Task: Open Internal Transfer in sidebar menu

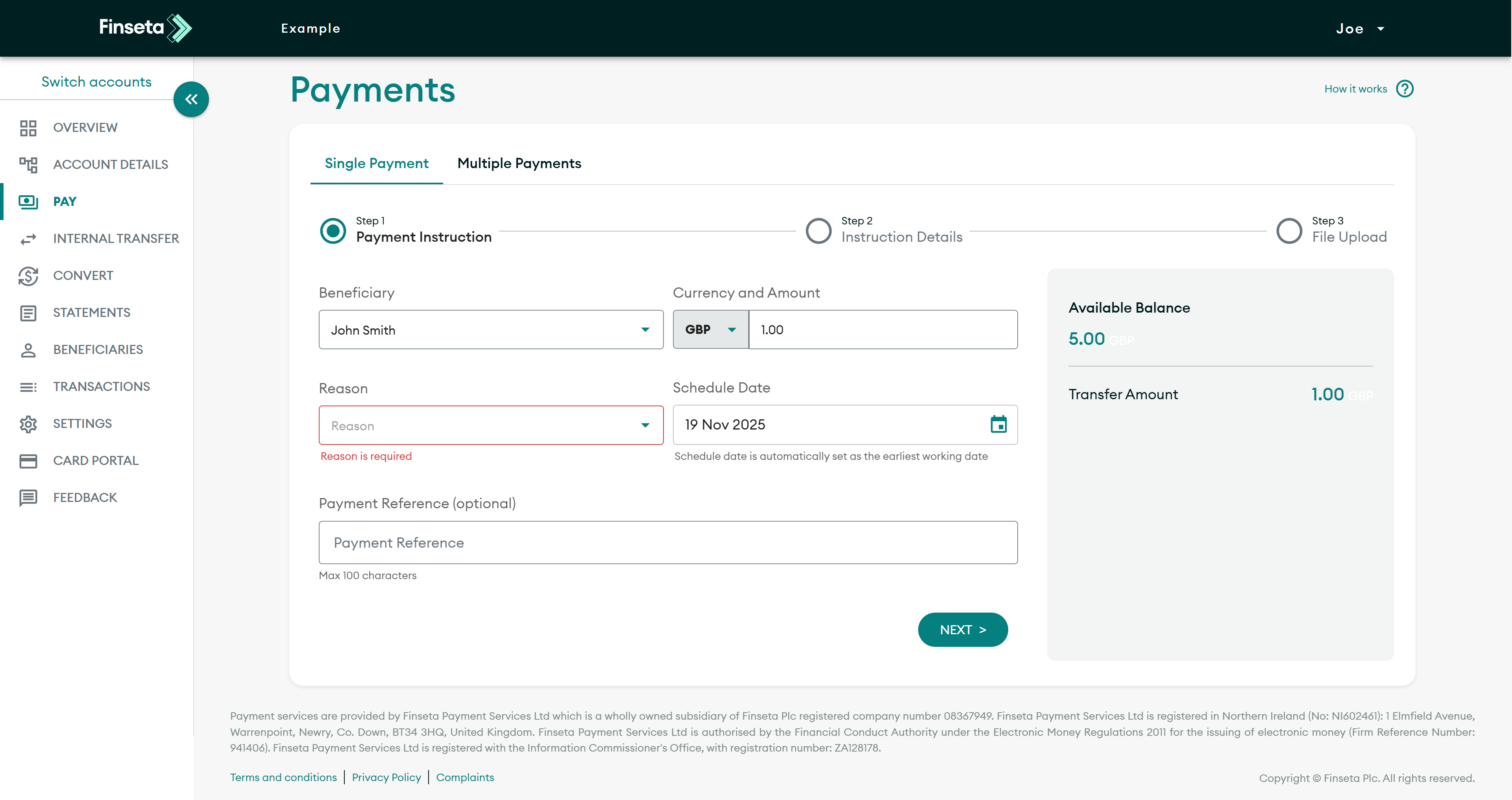Action: click(x=116, y=239)
